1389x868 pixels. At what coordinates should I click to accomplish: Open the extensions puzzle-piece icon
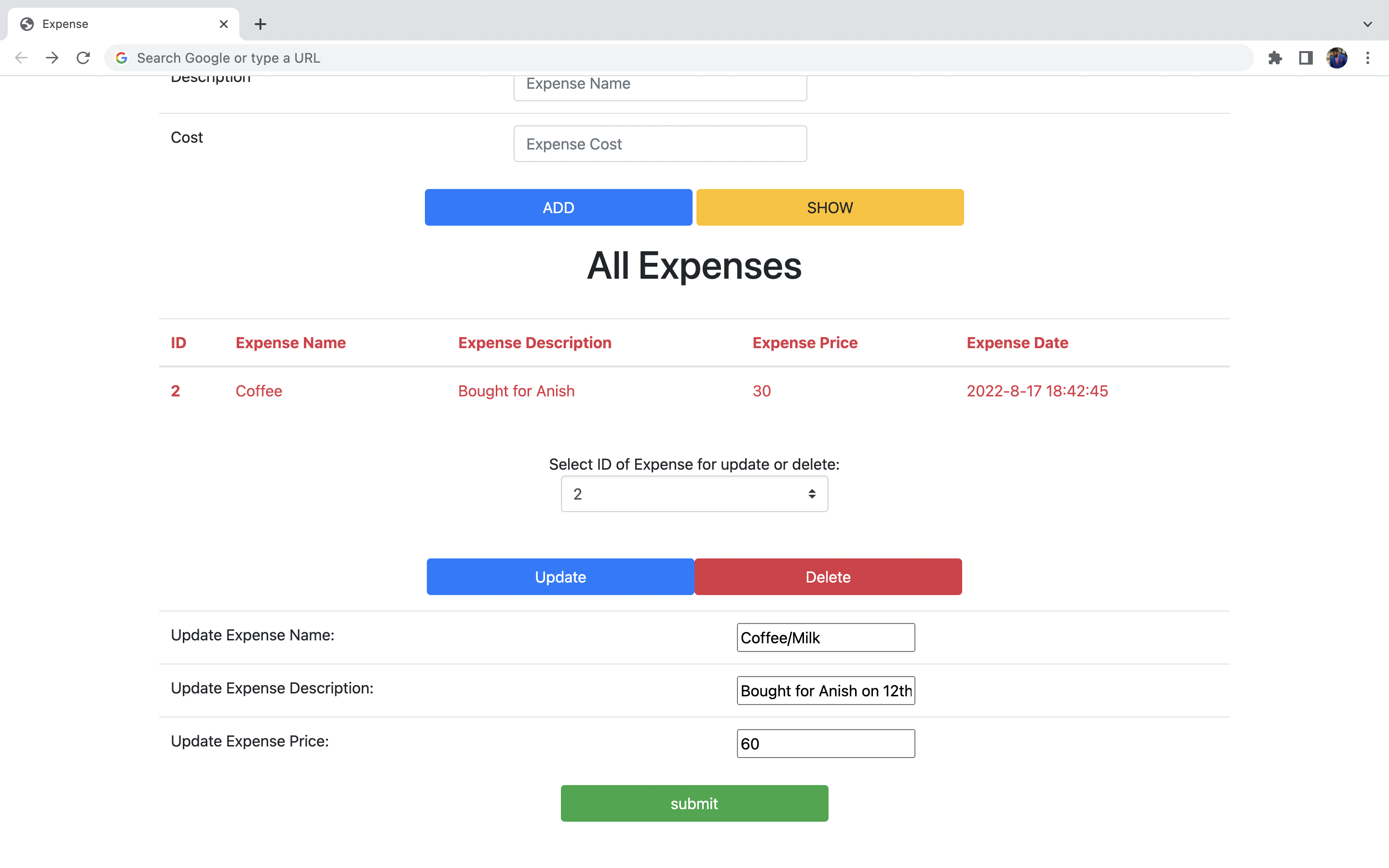(1275, 57)
